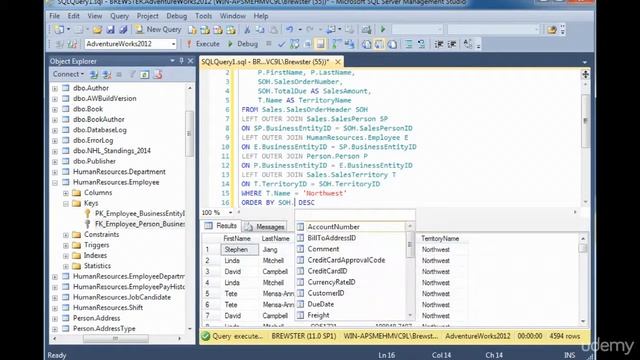Toggle Include Actual Execution Plan
640x360 pixels.
(336, 44)
